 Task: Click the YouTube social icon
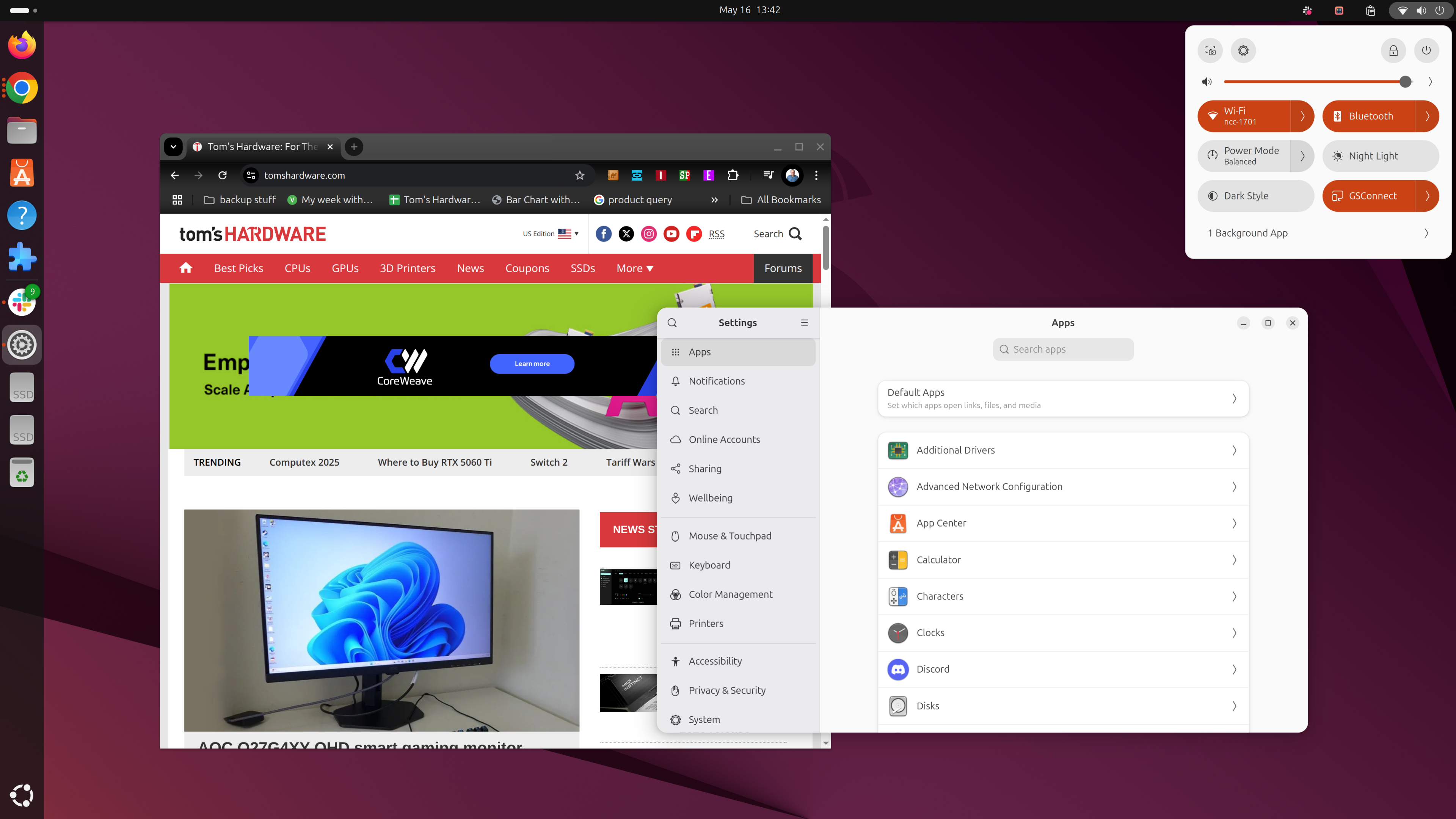click(x=672, y=234)
